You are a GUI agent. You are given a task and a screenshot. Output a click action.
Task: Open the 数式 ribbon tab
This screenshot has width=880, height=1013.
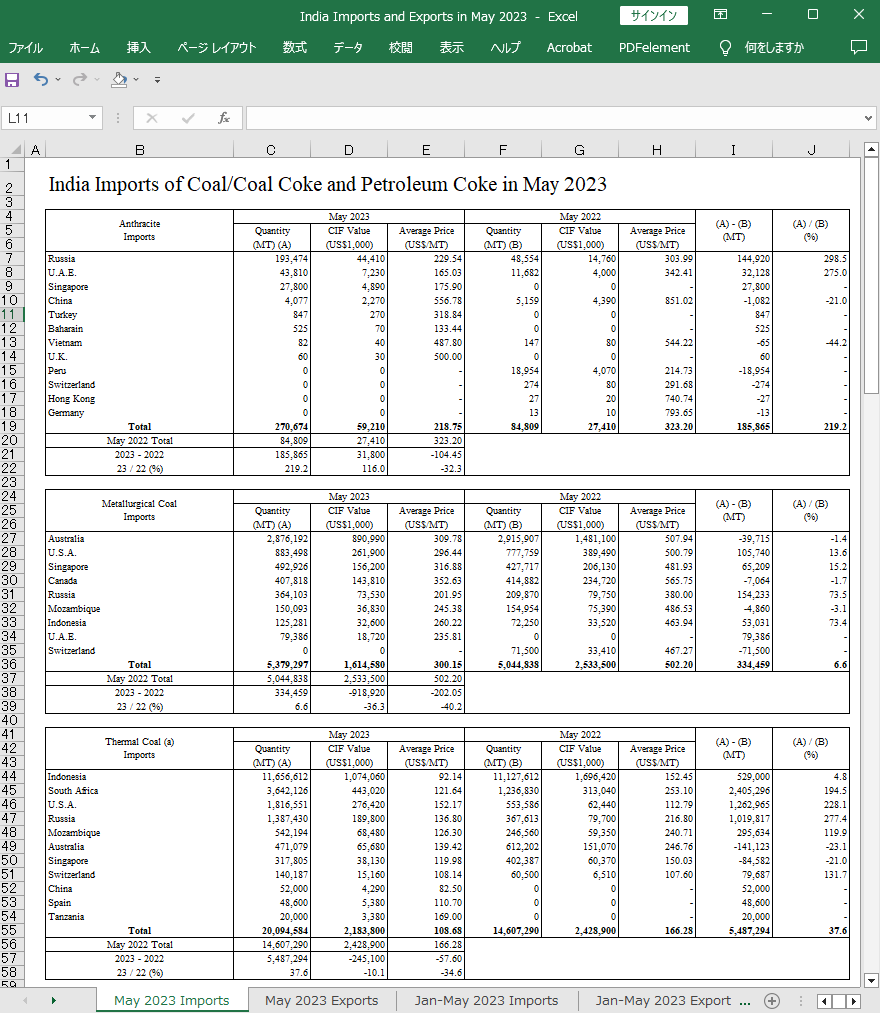pyautogui.click(x=295, y=48)
